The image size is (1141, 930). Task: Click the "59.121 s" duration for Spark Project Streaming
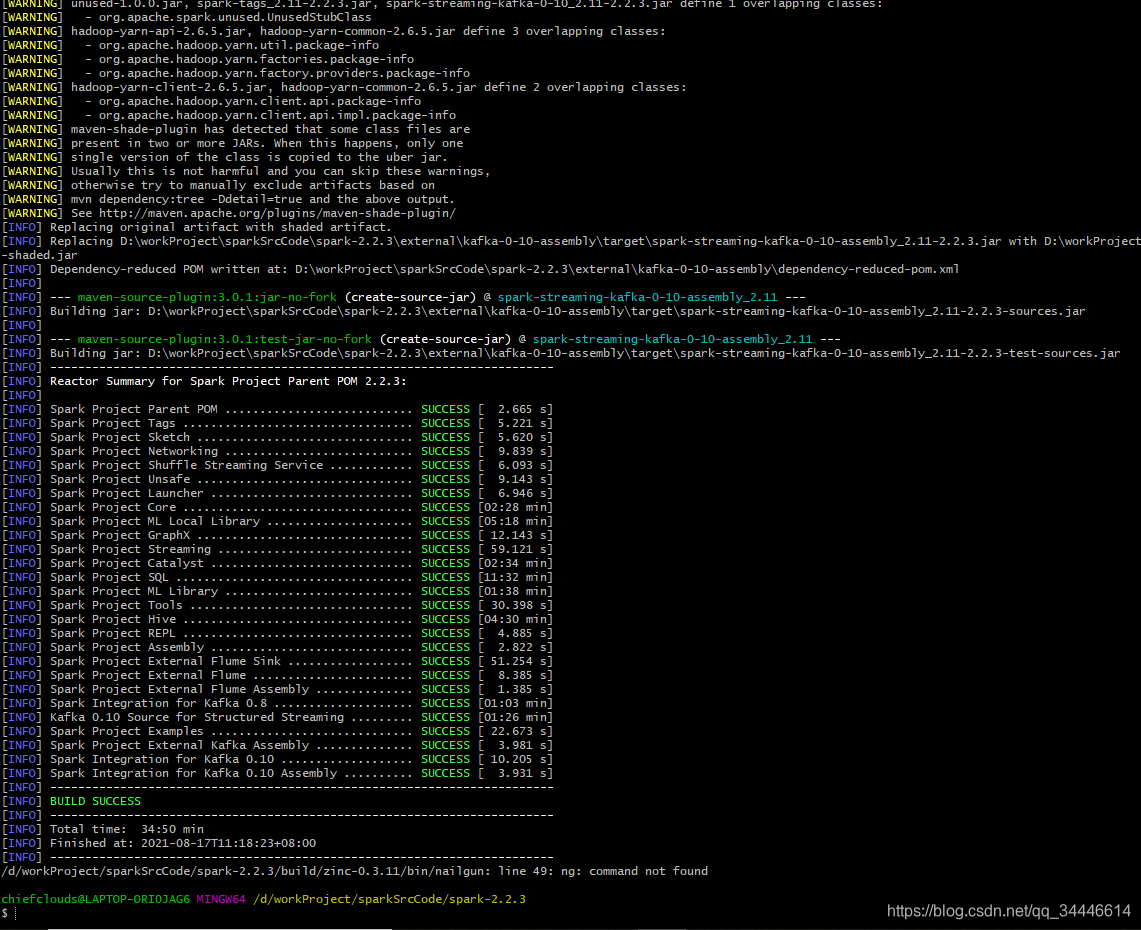click(x=519, y=549)
